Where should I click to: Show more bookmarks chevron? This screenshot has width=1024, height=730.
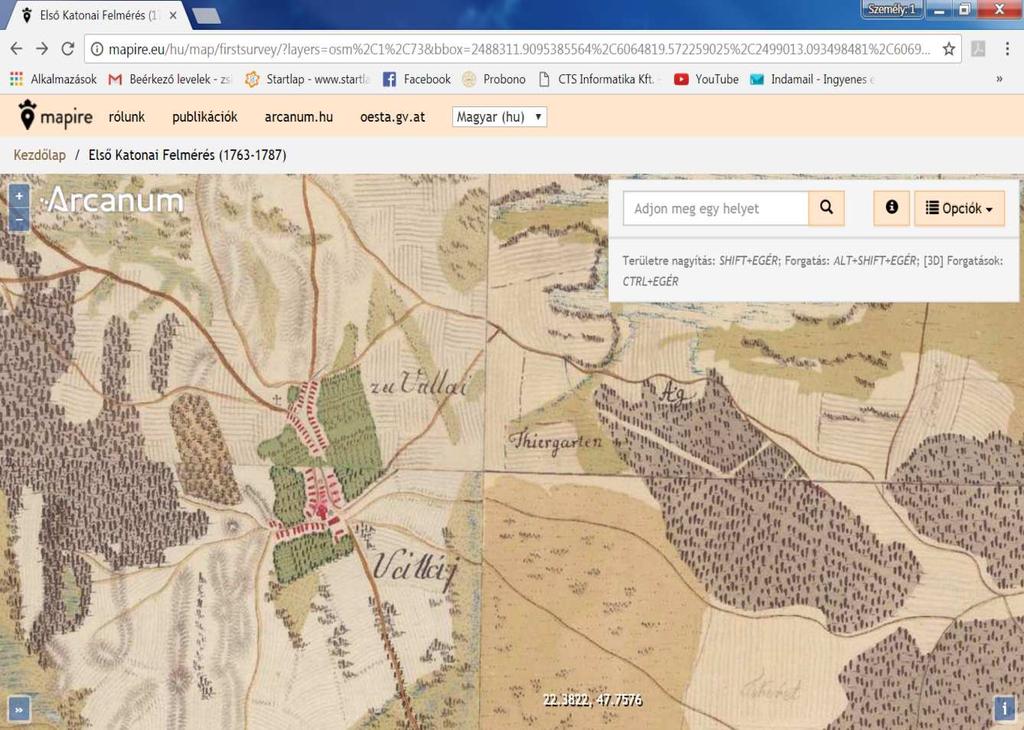click(999, 79)
